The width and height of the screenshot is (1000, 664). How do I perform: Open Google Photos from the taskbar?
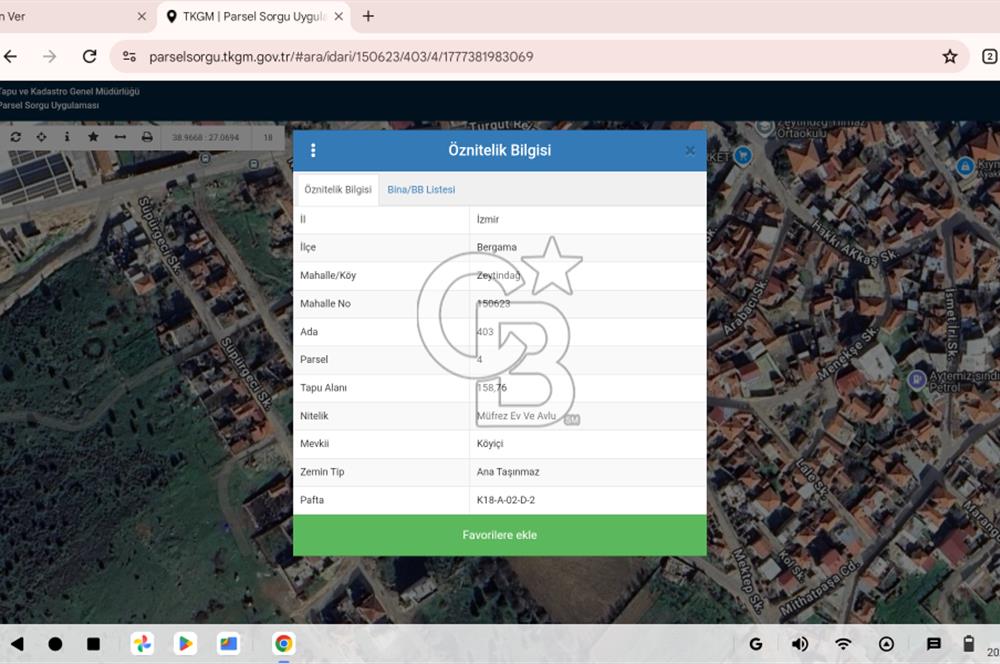(142, 644)
